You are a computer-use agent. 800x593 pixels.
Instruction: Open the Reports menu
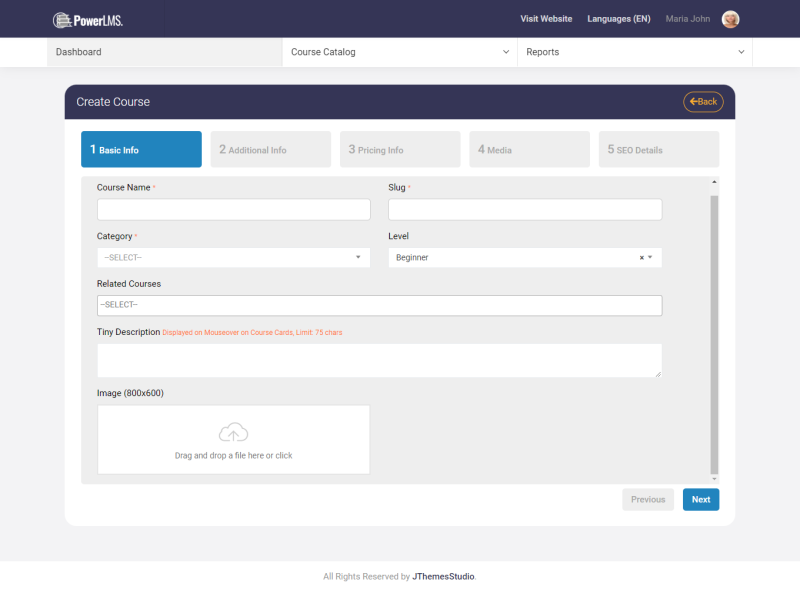click(x=635, y=52)
